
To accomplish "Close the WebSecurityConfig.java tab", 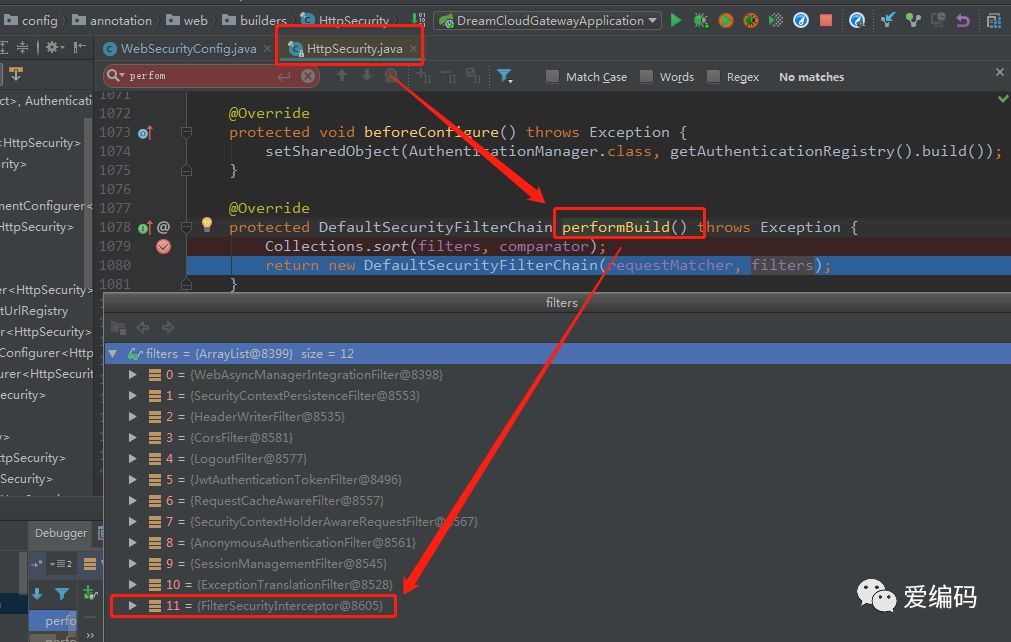I will coord(267,49).
